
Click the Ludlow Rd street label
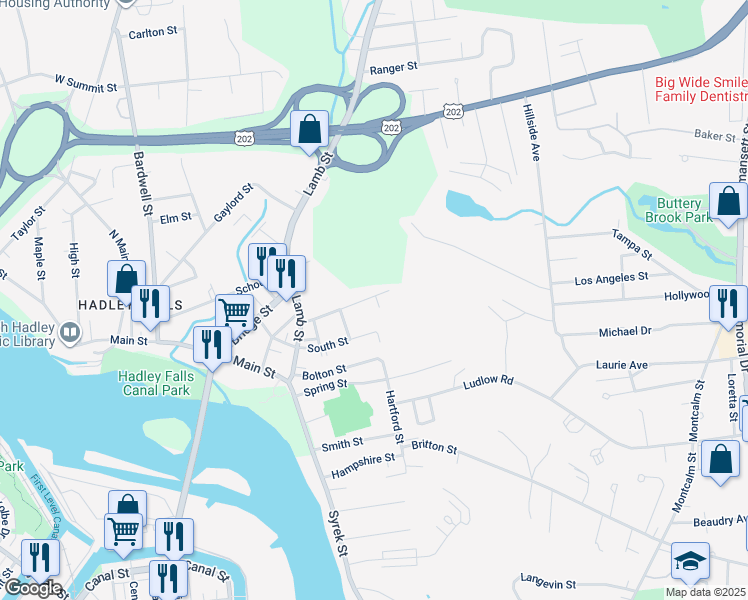[488, 382]
